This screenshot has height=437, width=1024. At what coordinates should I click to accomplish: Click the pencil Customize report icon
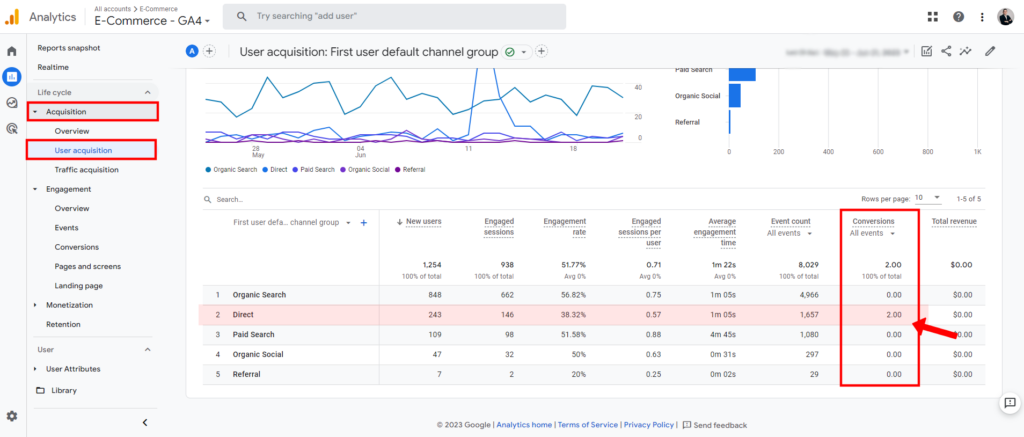tap(990, 51)
